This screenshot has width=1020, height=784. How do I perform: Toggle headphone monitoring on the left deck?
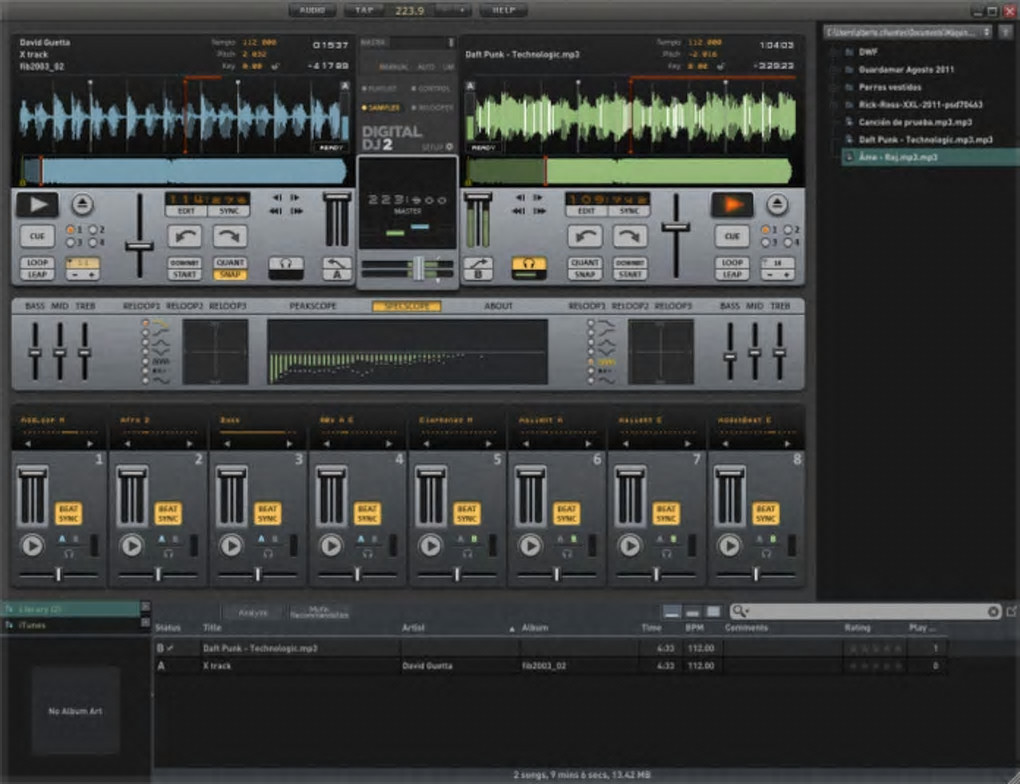(285, 268)
